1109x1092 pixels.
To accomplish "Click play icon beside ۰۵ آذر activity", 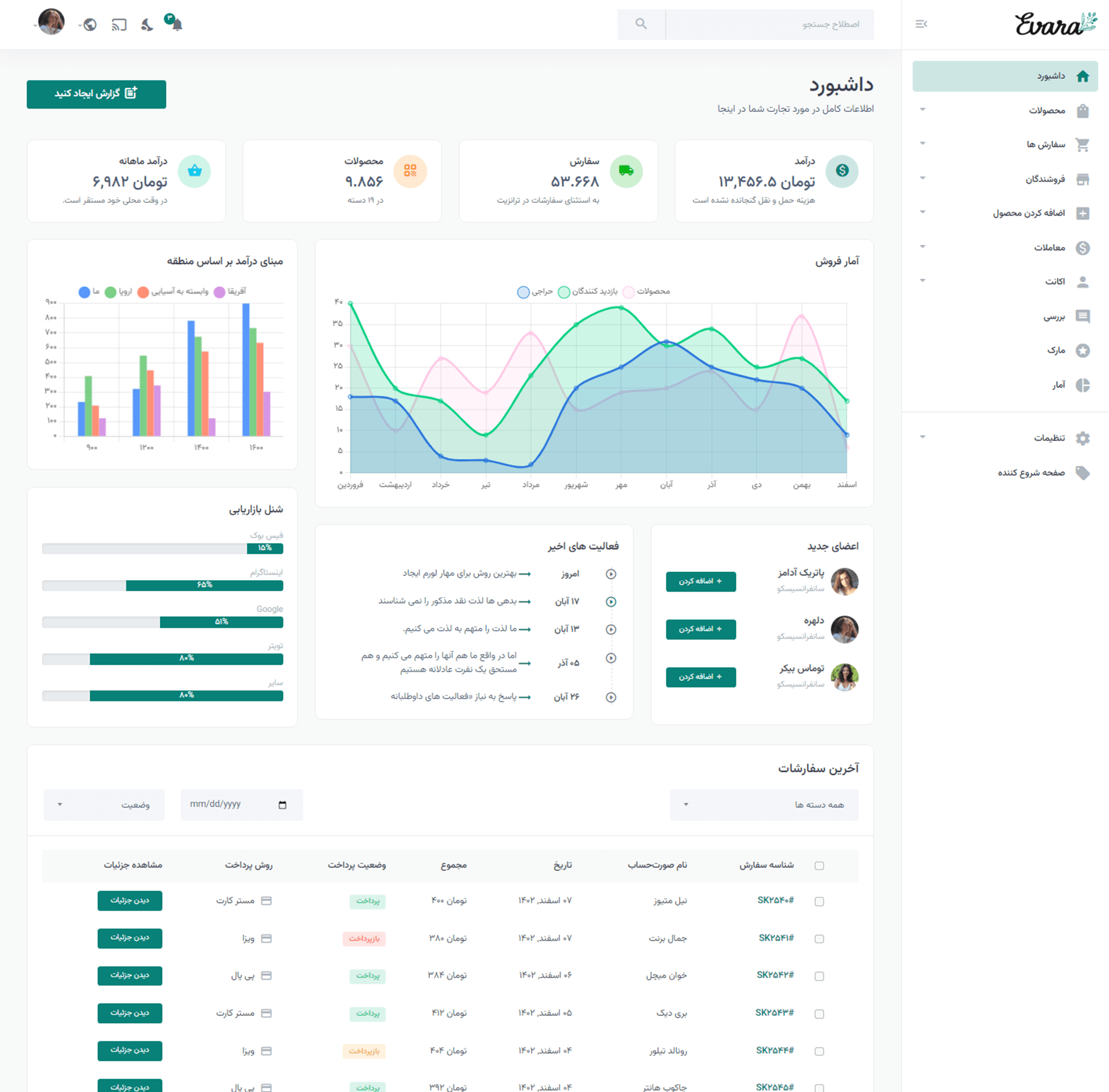I will coord(611,658).
